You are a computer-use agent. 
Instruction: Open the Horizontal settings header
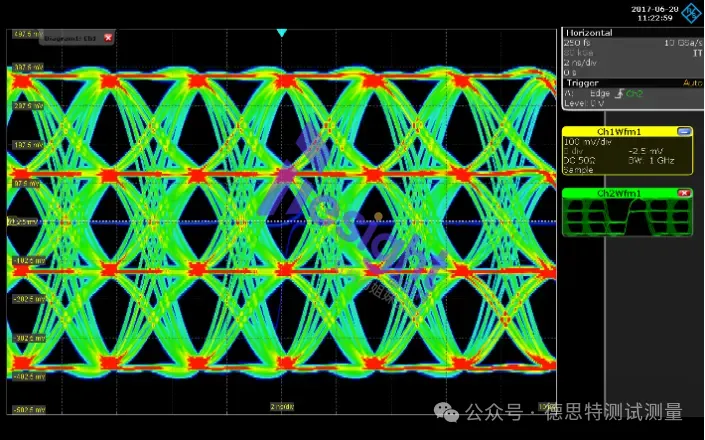[589, 33]
